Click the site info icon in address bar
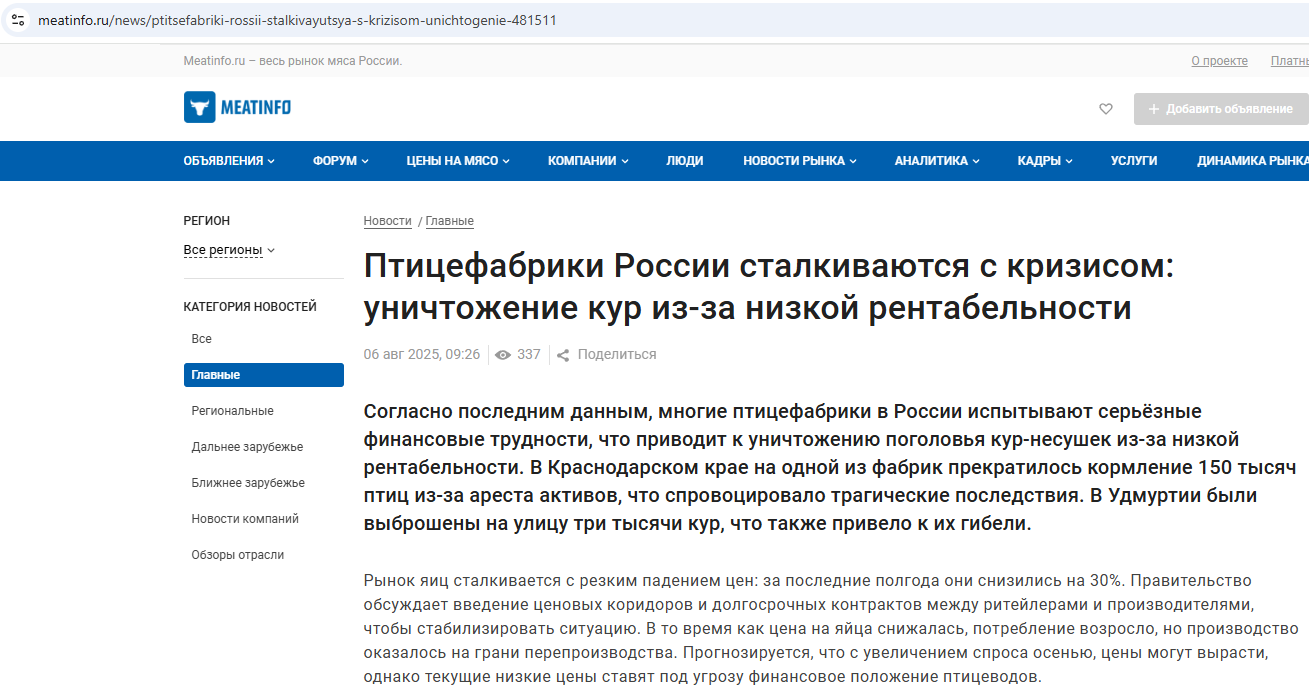The height and width of the screenshot is (688, 1309). [x=18, y=20]
